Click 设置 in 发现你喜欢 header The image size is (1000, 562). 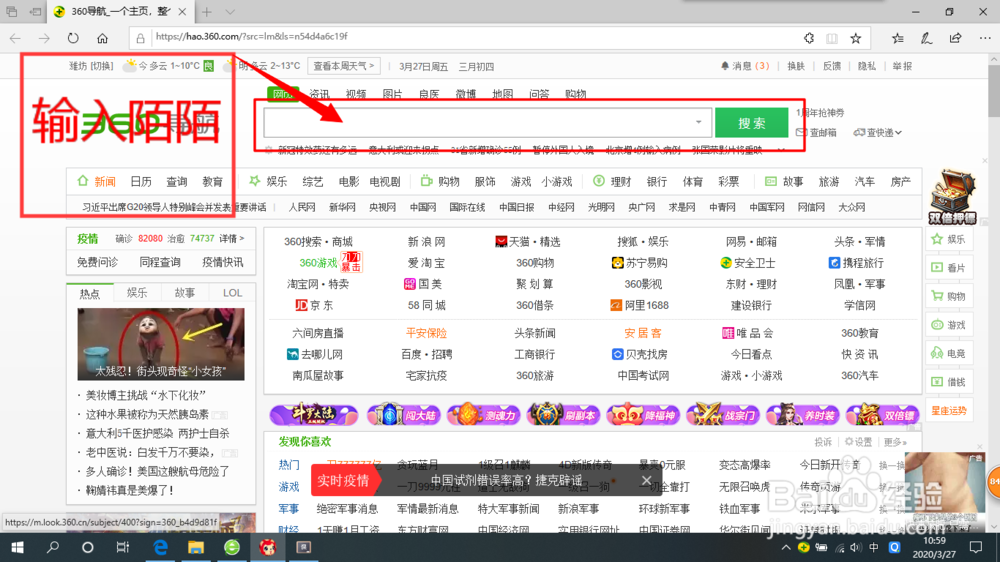click(858, 442)
